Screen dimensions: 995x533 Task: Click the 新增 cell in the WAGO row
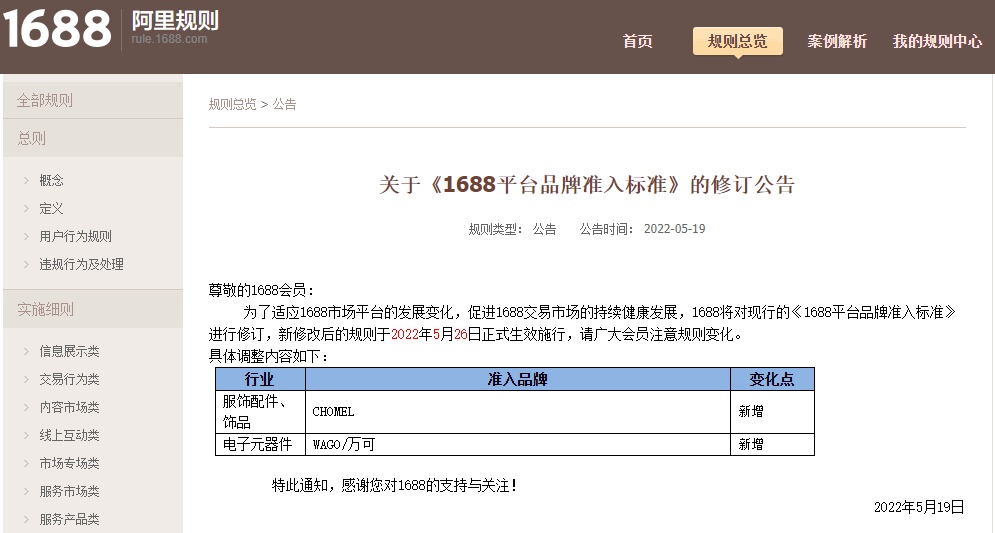(772, 445)
